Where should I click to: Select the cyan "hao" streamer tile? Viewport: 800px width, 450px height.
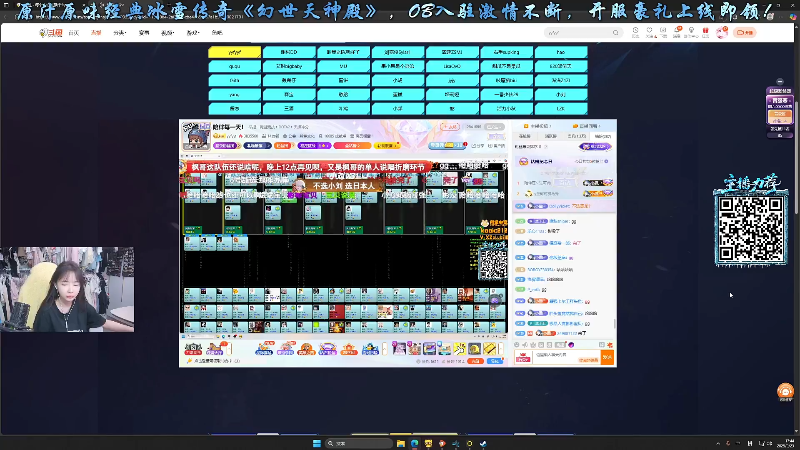point(561,52)
